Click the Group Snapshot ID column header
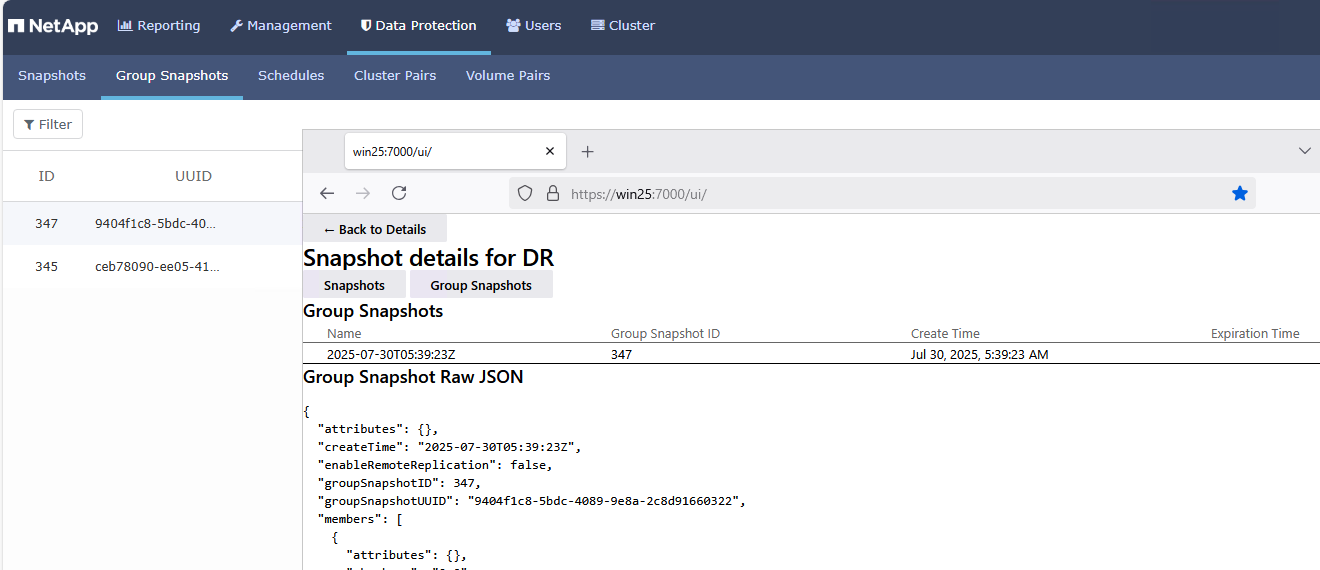The height and width of the screenshot is (570, 1320). click(665, 334)
